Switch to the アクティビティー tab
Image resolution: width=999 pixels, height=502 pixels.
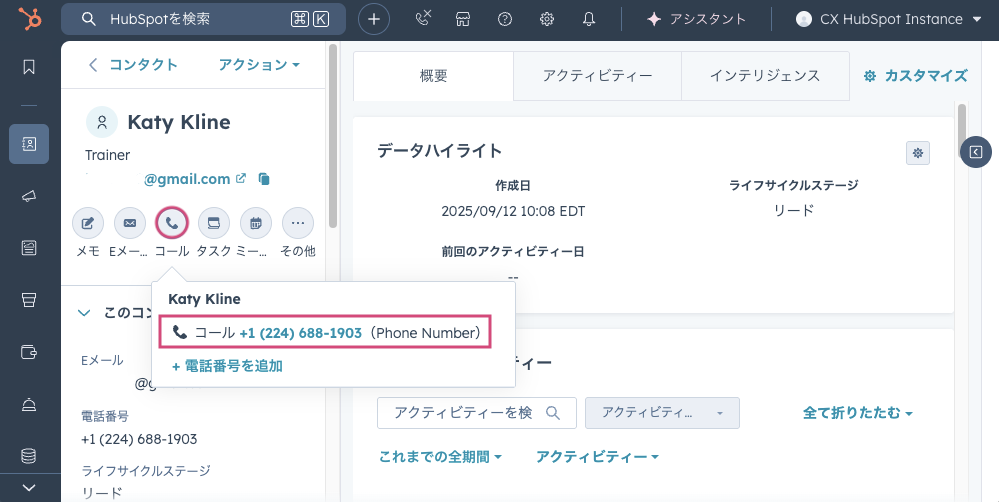597,76
